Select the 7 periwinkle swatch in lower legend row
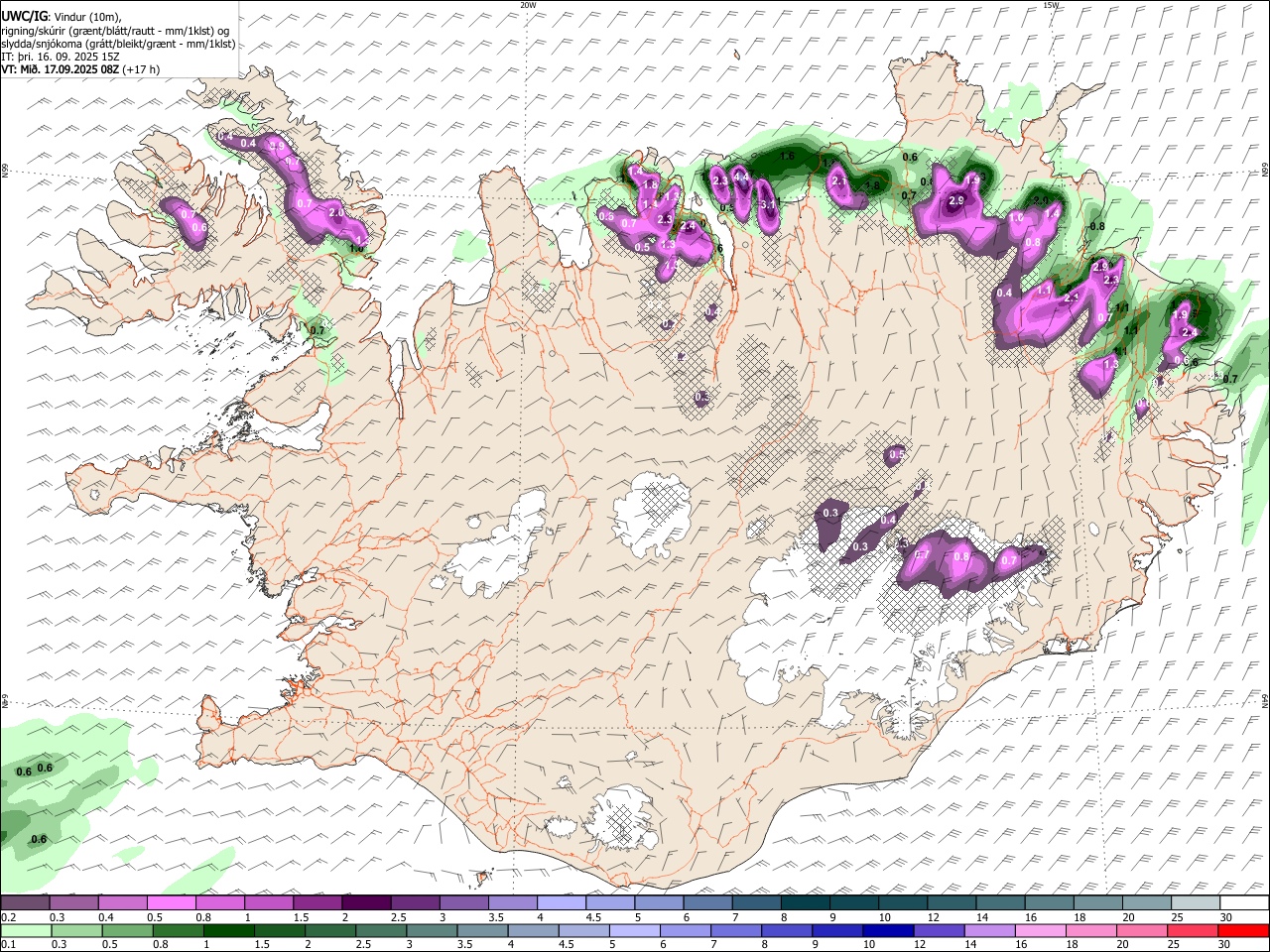 click(x=736, y=931)
